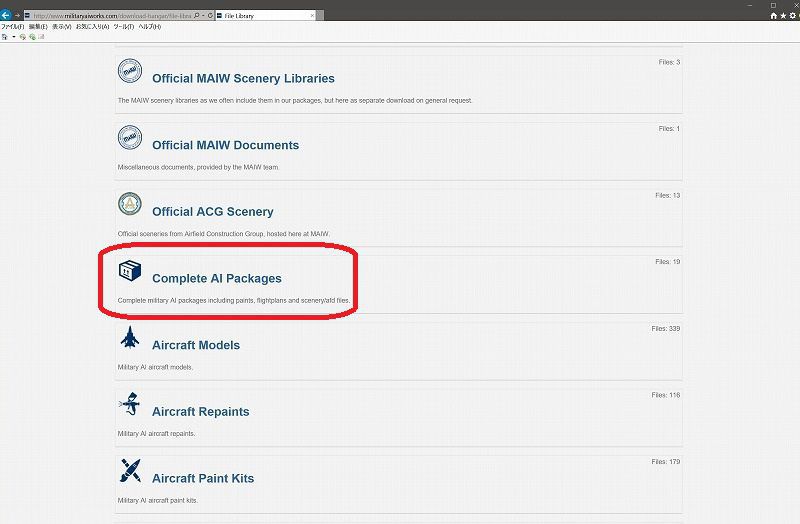Click 'Miscellaneous documents, provided by the MAIW team' text

pyautogui.click(x=198, y=167)
